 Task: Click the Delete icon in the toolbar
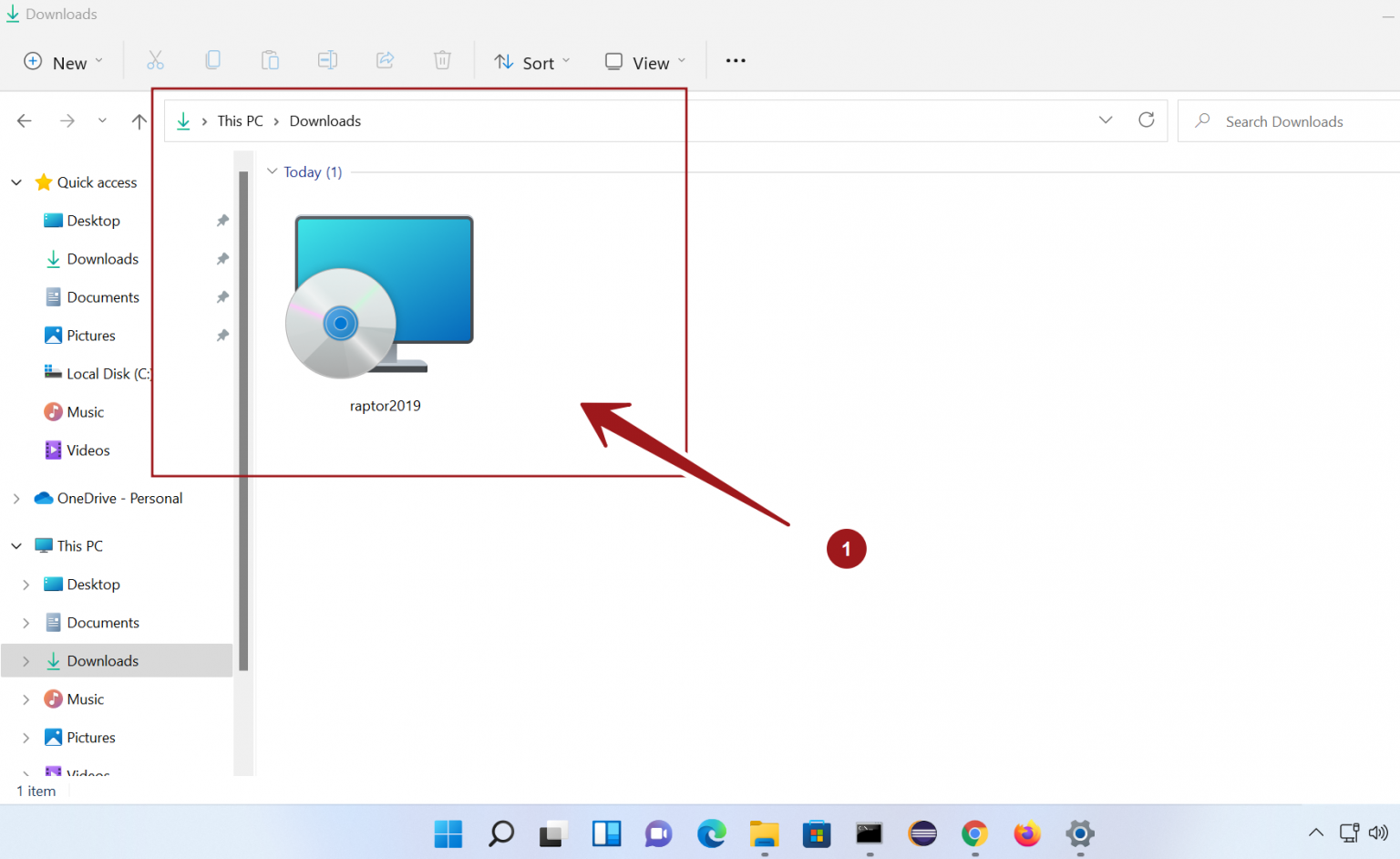442,60
